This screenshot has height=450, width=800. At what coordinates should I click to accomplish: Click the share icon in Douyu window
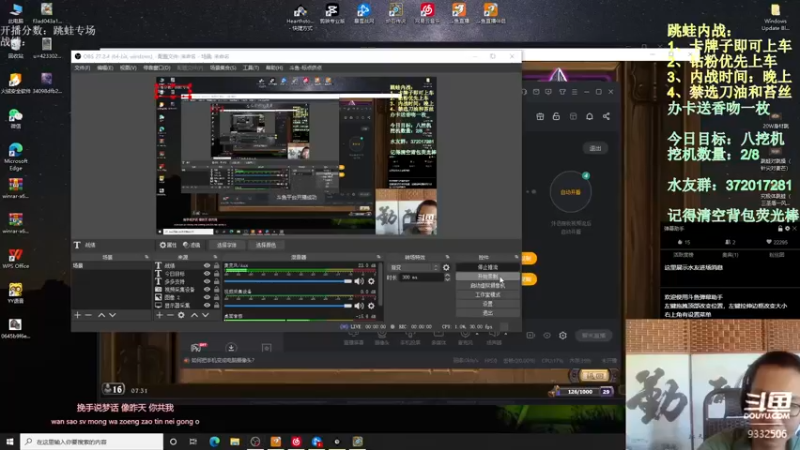[606, 116]
